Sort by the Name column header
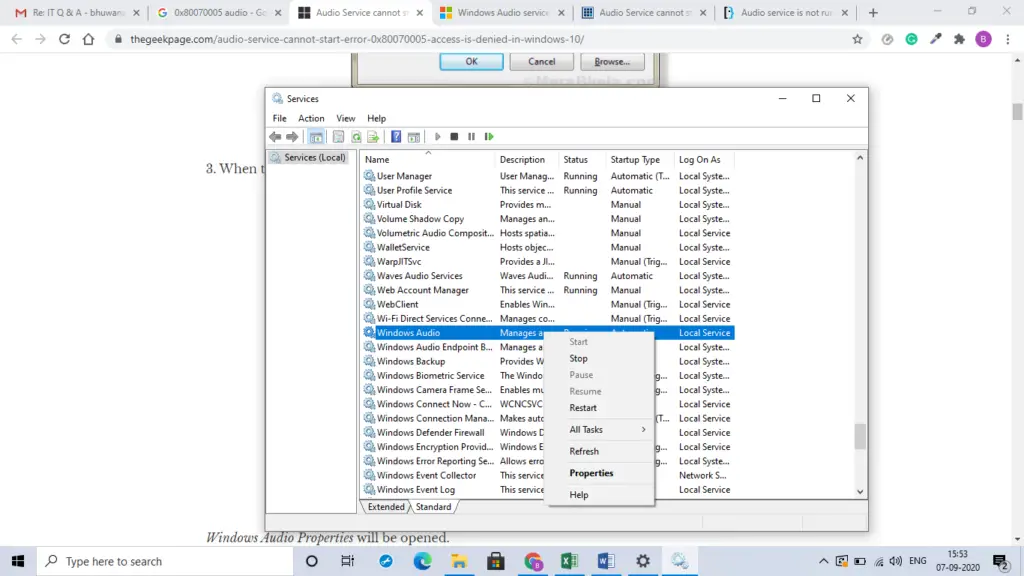The image size is (1024, 576). (428, 159)
